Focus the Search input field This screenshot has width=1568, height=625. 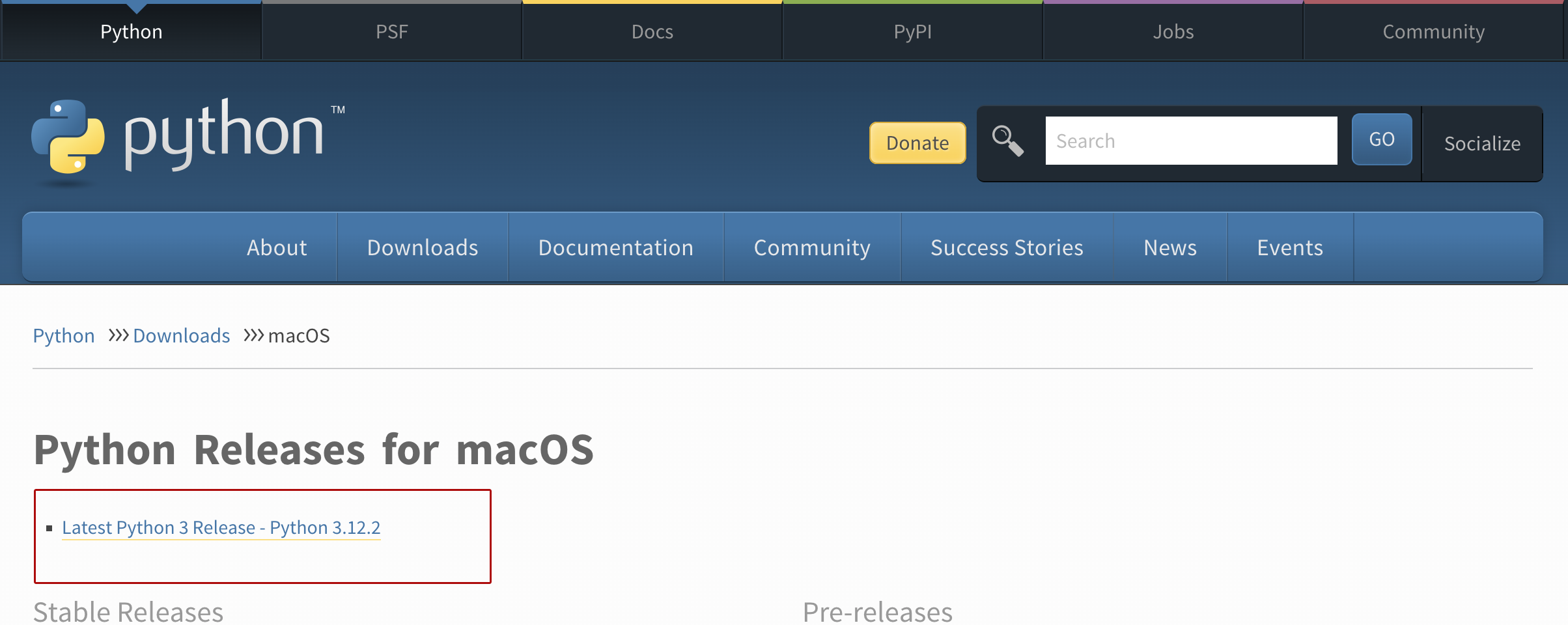coord(1191,141)
